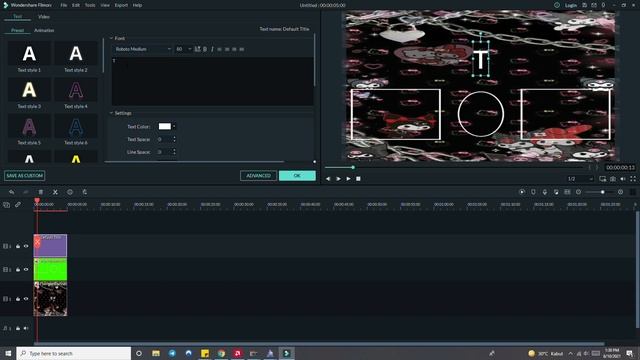Open Telegram from the taskbar
This screenshot has height=360, width=640.
pos(172,353)
